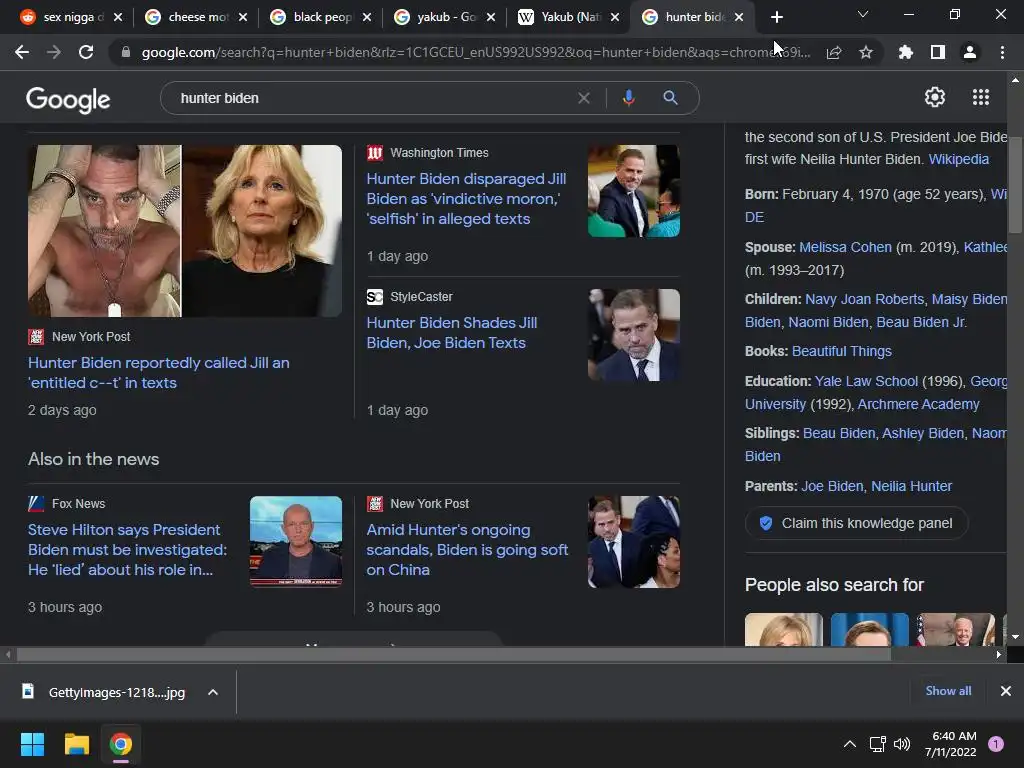Image resolution: width=1024 pixels, height=768 pixels.
Task: Open Navy Joan Roberts link
Action: click(865, 298)
